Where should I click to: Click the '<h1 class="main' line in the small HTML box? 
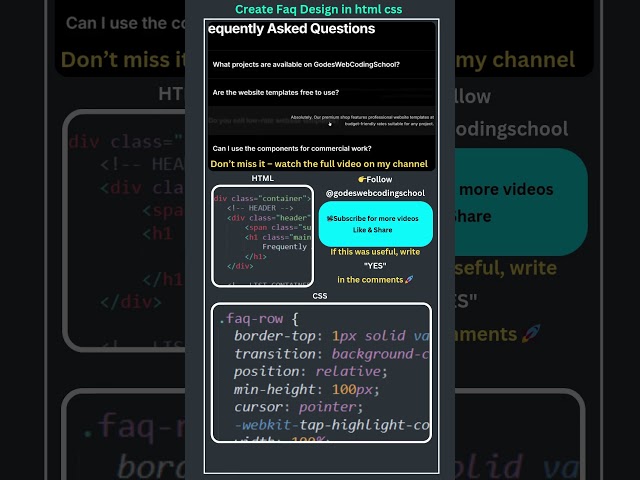[x=278, y=237]
